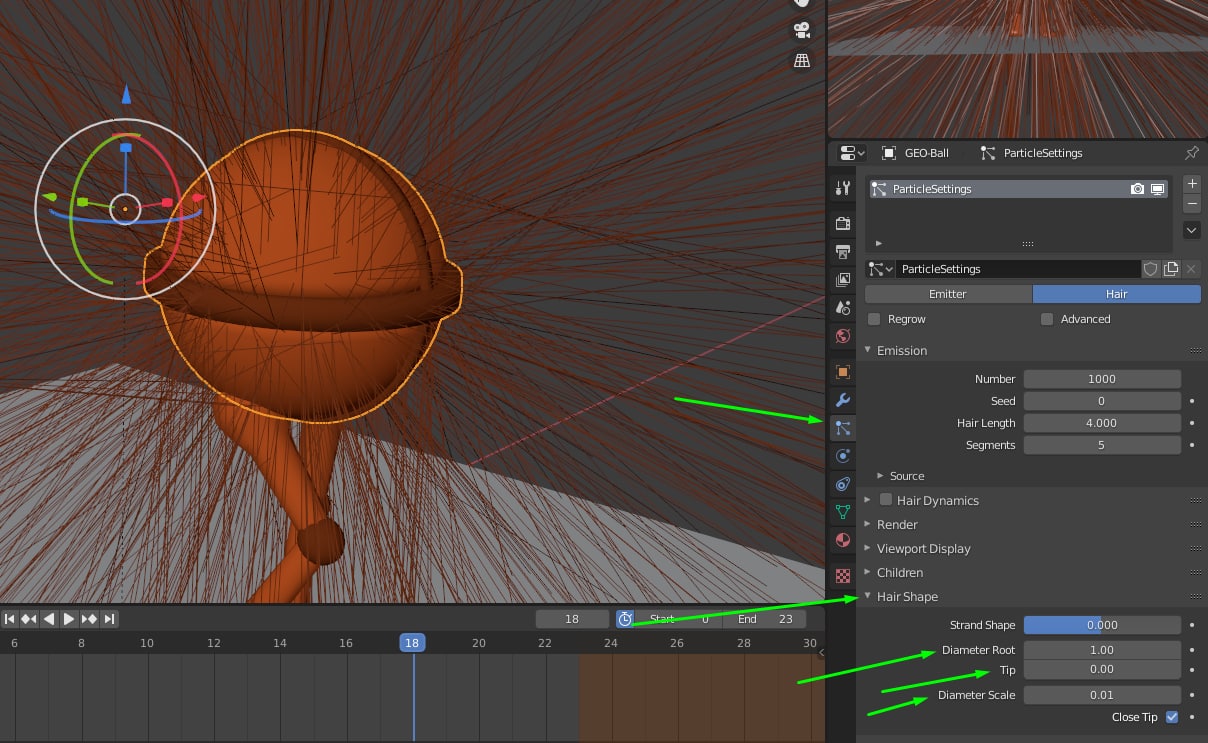
Task: Open the Particle properties tab
Action: click(x=842, y=428)
